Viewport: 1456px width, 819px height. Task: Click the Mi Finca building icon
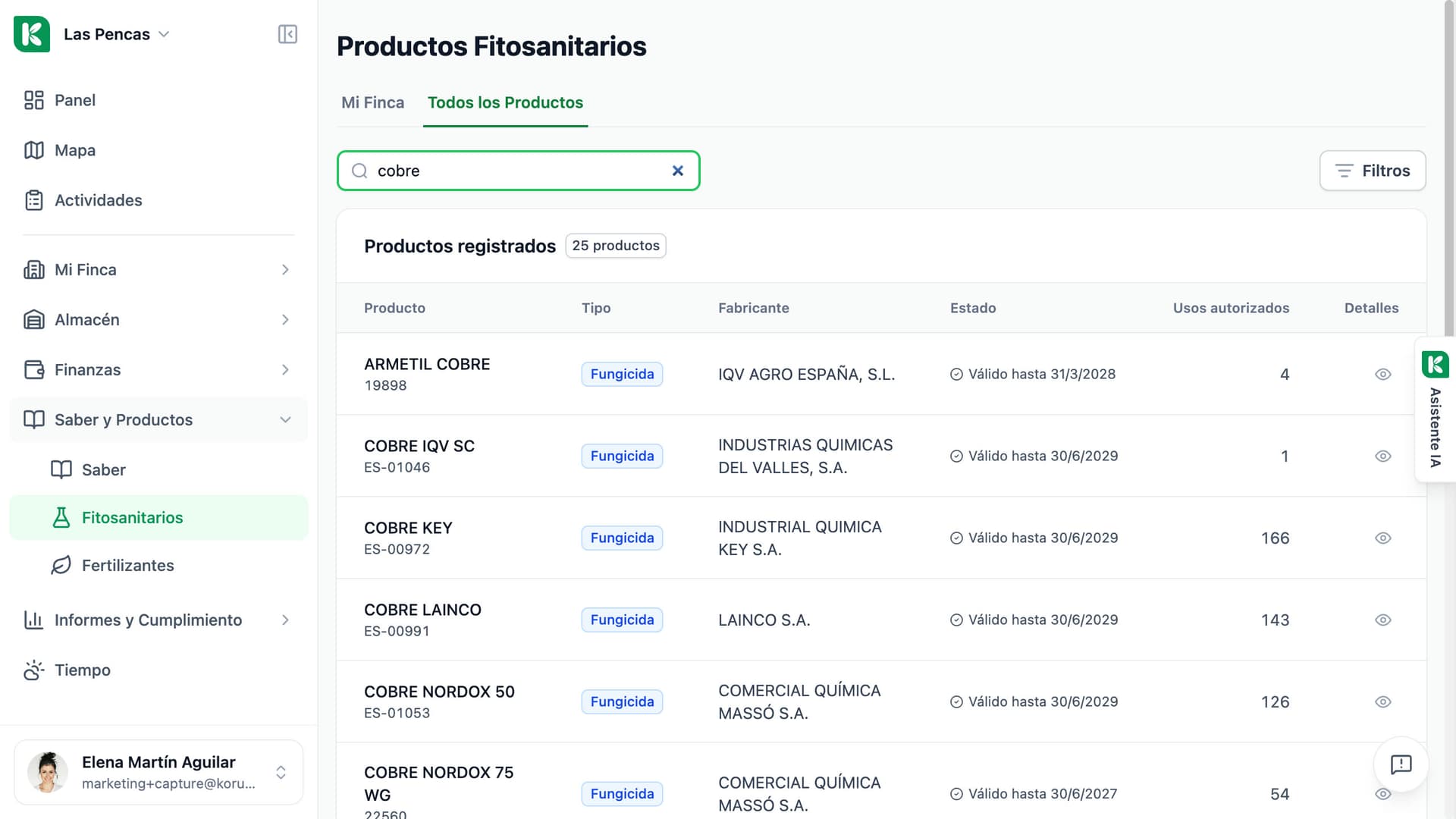pyautogui.click(x=34, y=270)
